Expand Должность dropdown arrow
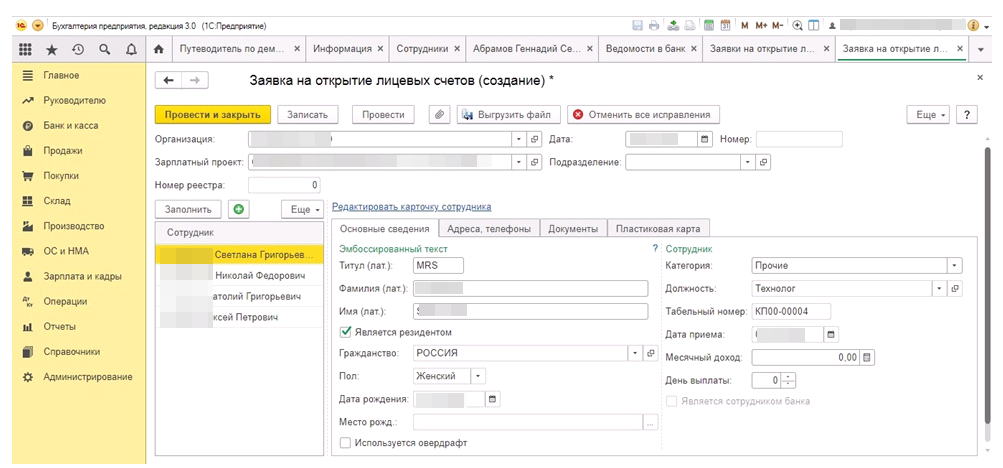 tap(939, 288)
